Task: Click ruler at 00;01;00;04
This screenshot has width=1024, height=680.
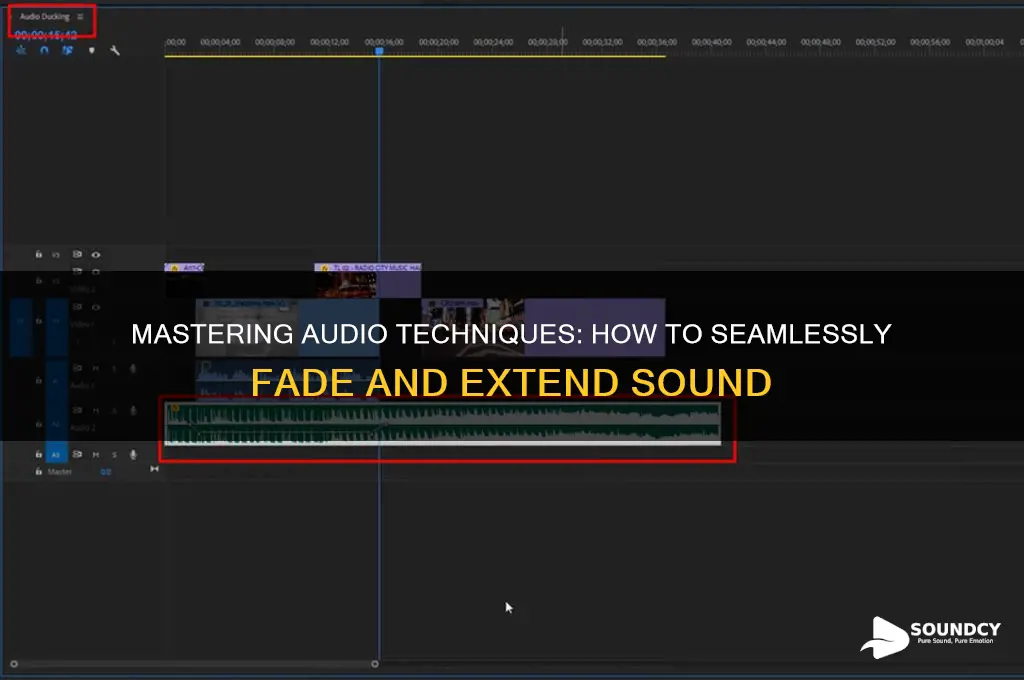Action: (985, 42)
